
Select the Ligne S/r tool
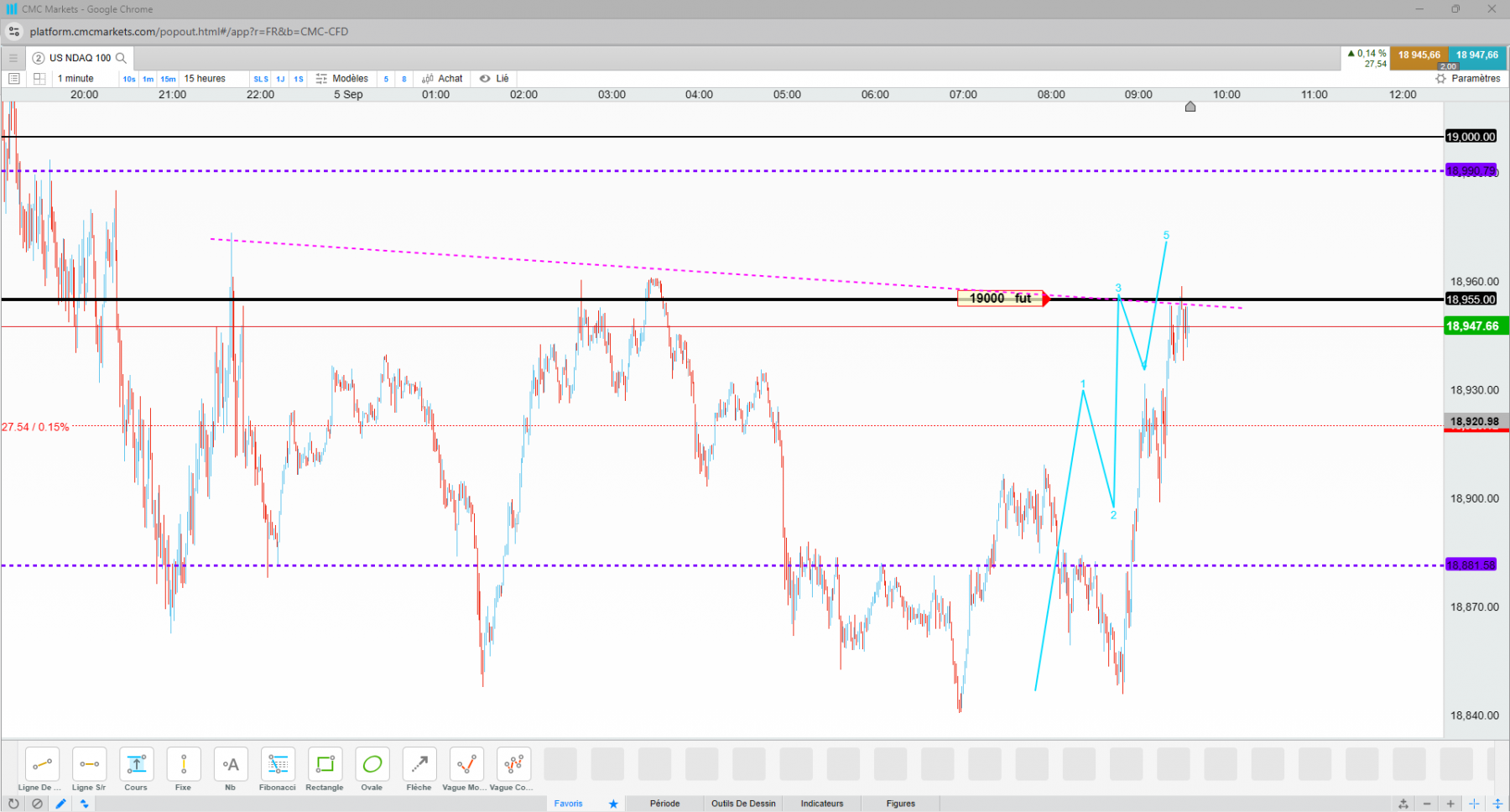coord(89,764)
